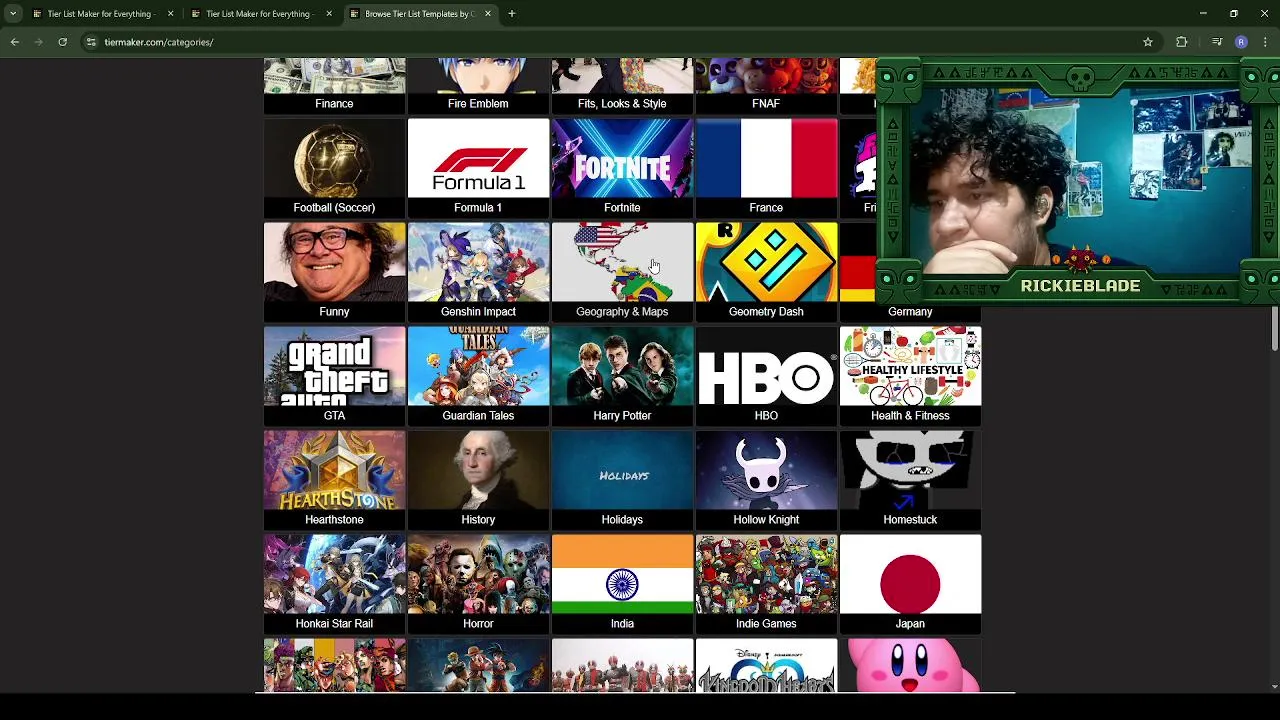Open the Health & Fitness thumbnail

click(910, 366)
